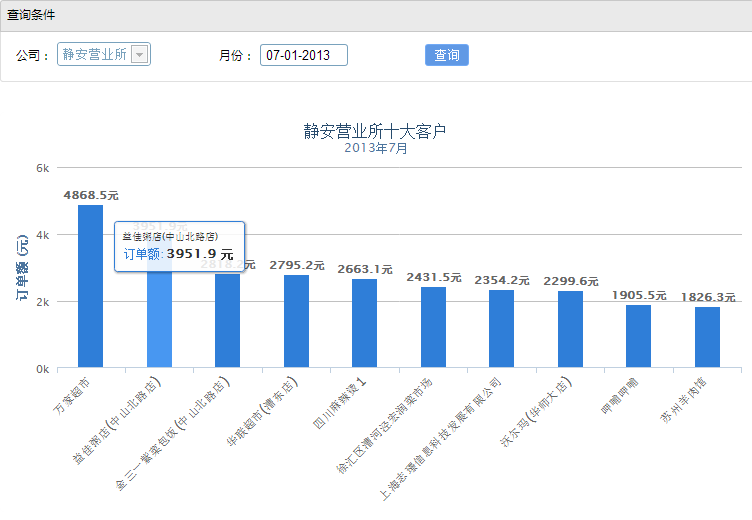This screenshot has width=752, height=520.
Task: Select the 华联超市(漕东店) bar
Action: [x=296, y=321]
